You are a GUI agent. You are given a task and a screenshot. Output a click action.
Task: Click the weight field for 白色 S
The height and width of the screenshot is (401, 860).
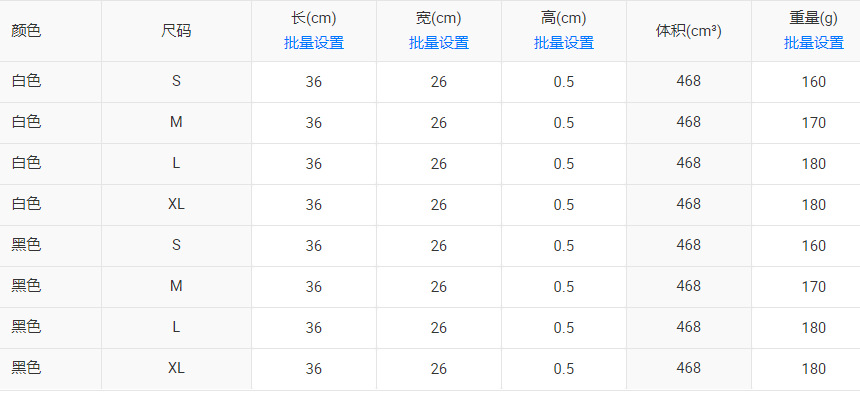(x=814, y=82)
